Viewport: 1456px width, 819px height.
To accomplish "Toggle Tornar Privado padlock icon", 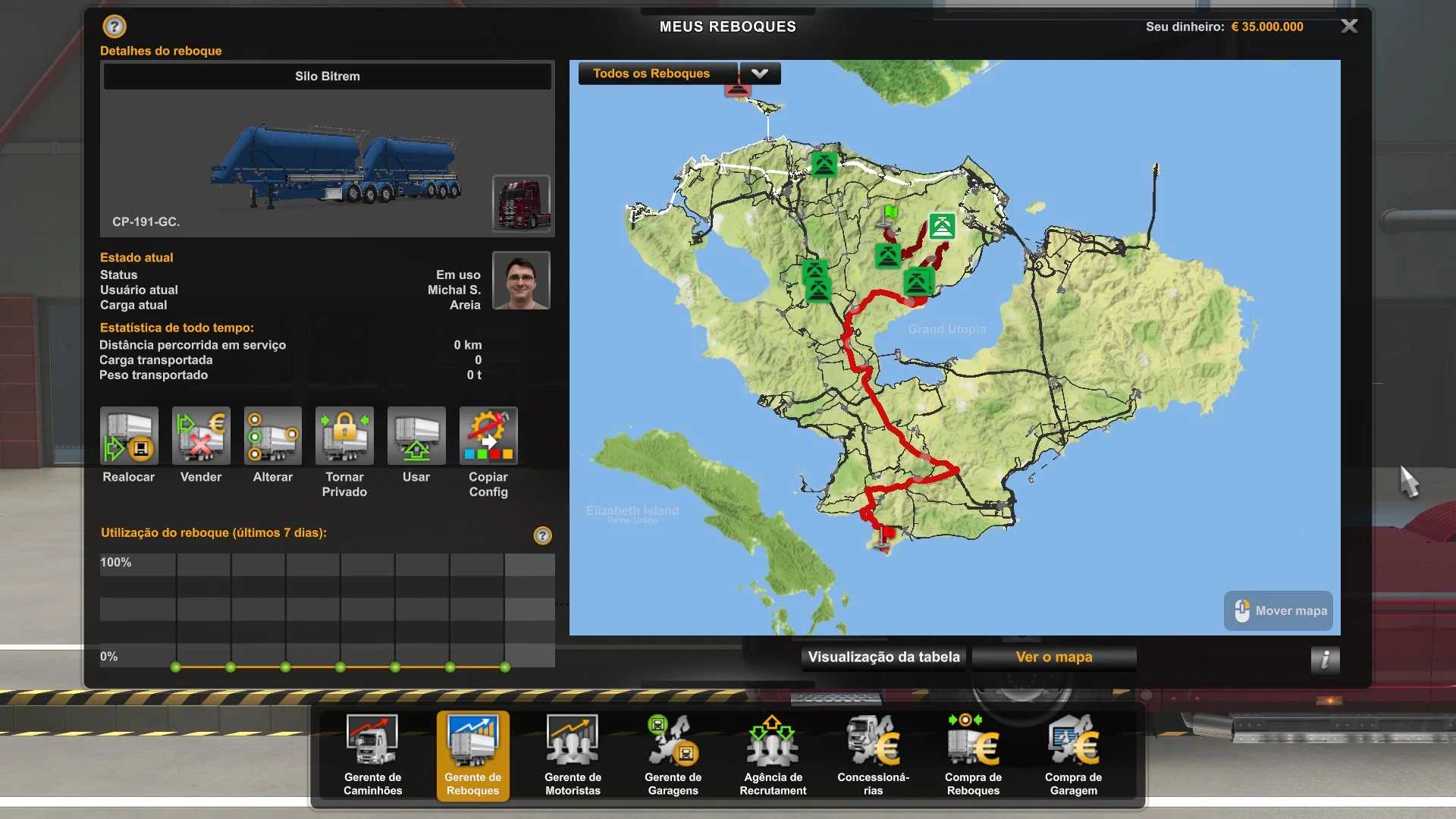I will [344, 436].
